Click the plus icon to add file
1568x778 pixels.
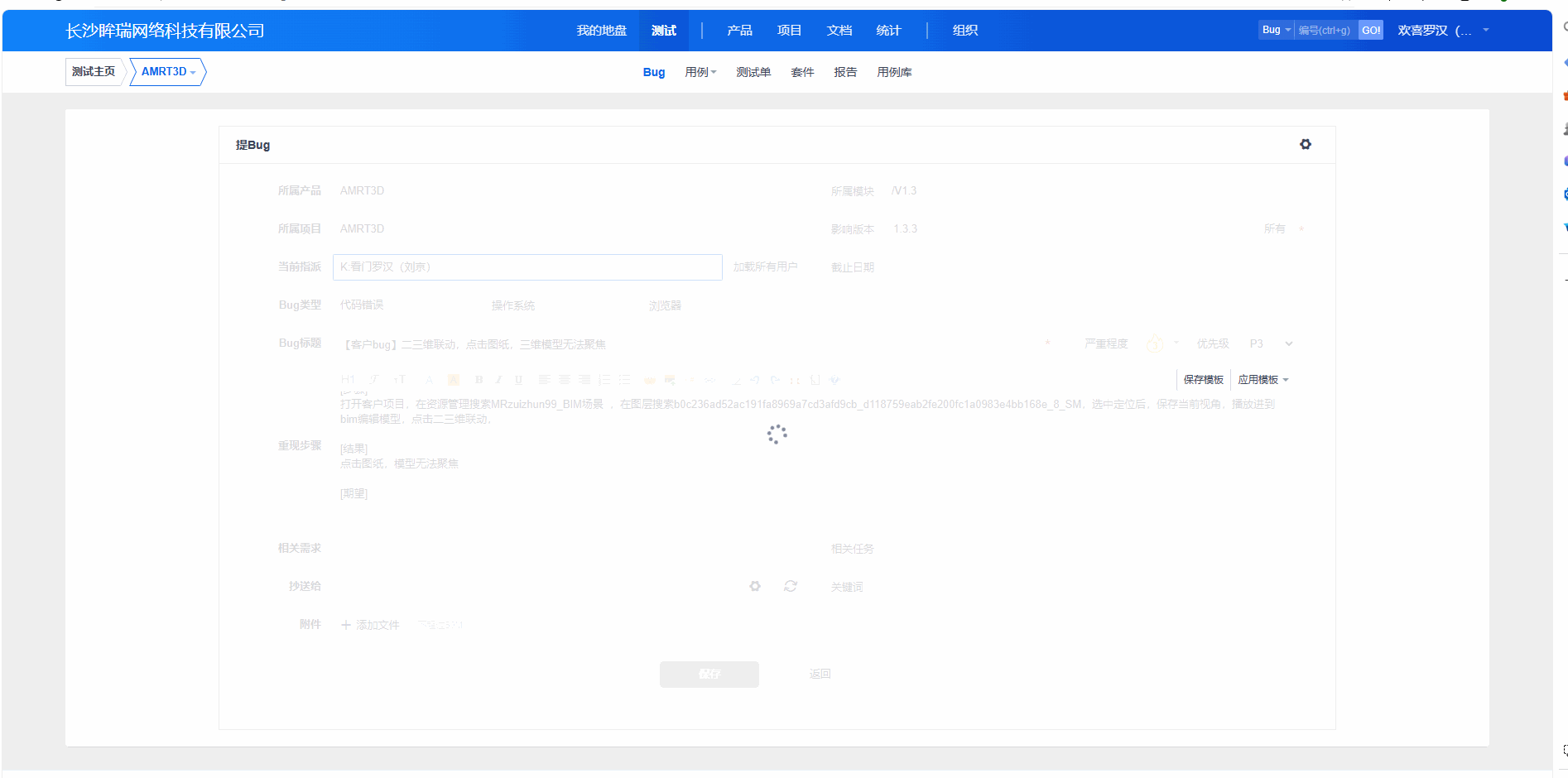pyautogui.click(x=346, y=625)
